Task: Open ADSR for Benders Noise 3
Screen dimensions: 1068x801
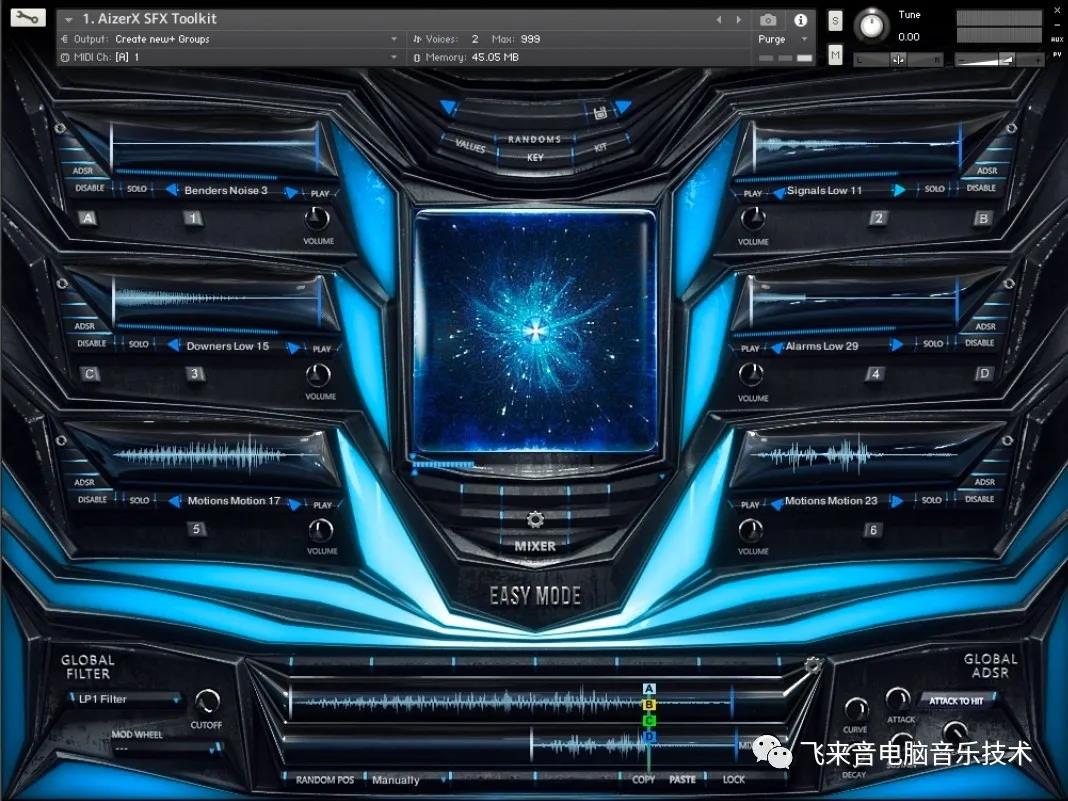Action: click(x=82, y=170)
